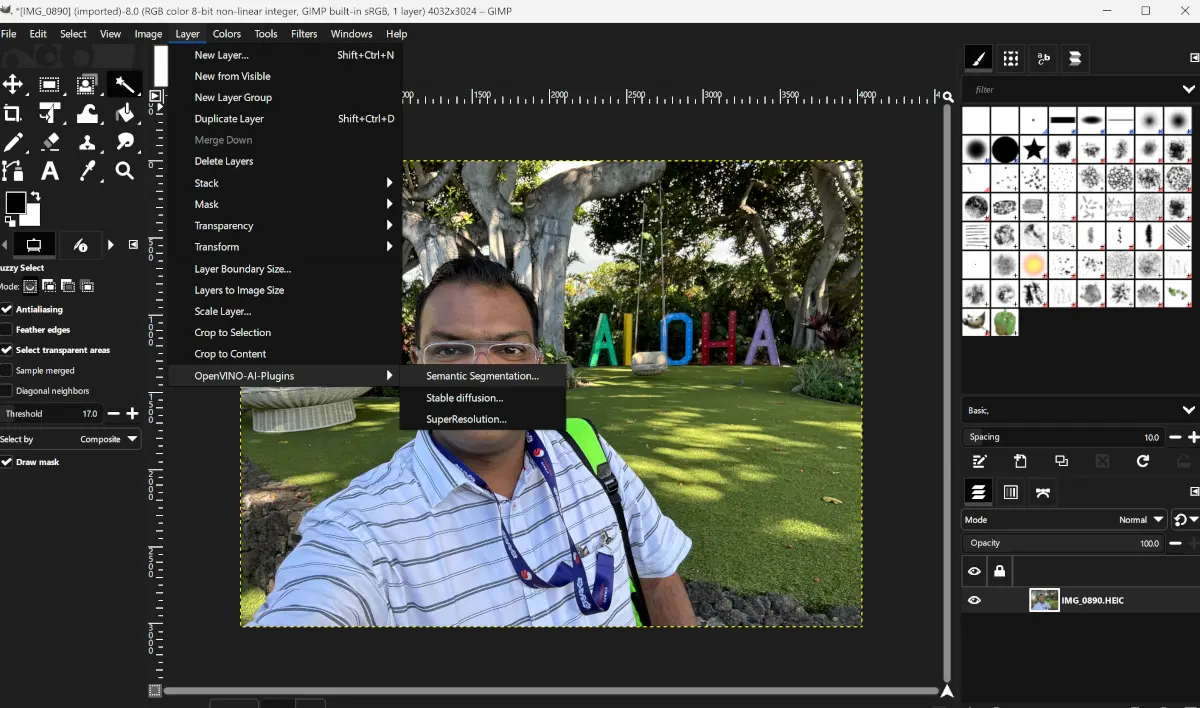This screenshot has height=708, width=1200.
Task: Enable the Feather edges checkbox
Action: pos(7,329)
